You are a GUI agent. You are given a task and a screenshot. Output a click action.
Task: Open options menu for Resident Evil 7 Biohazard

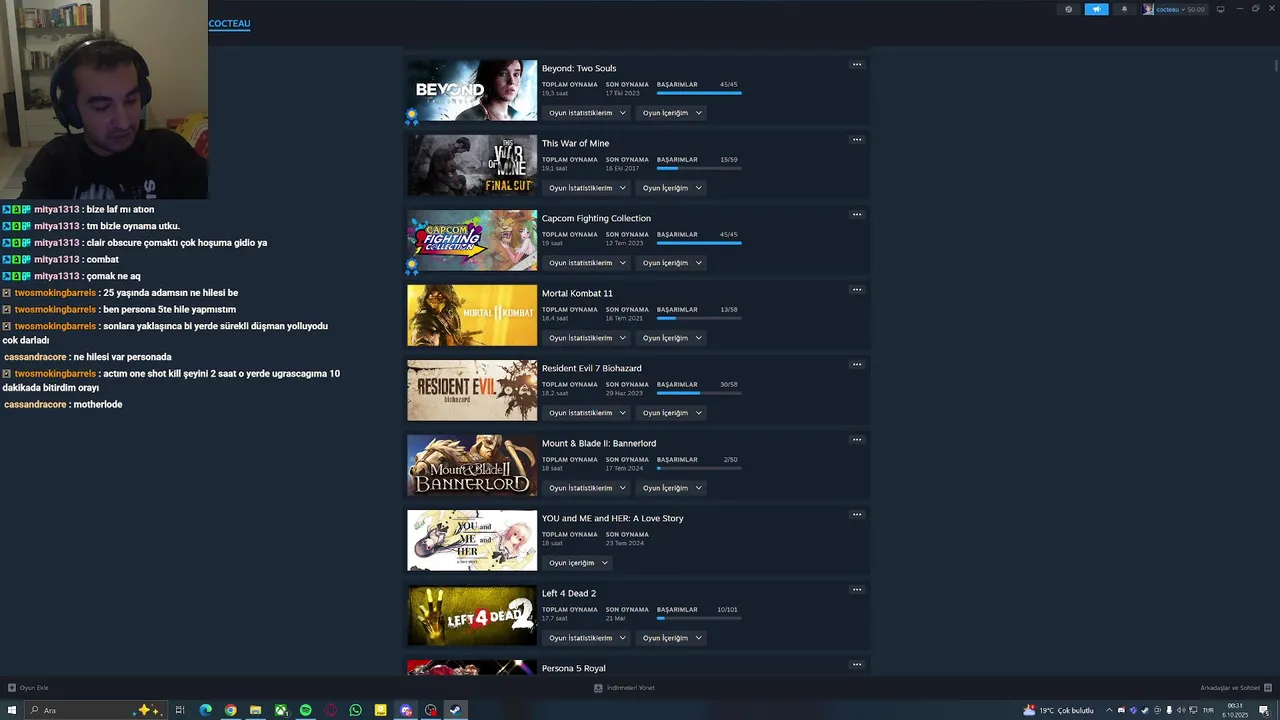pos(857,364)
